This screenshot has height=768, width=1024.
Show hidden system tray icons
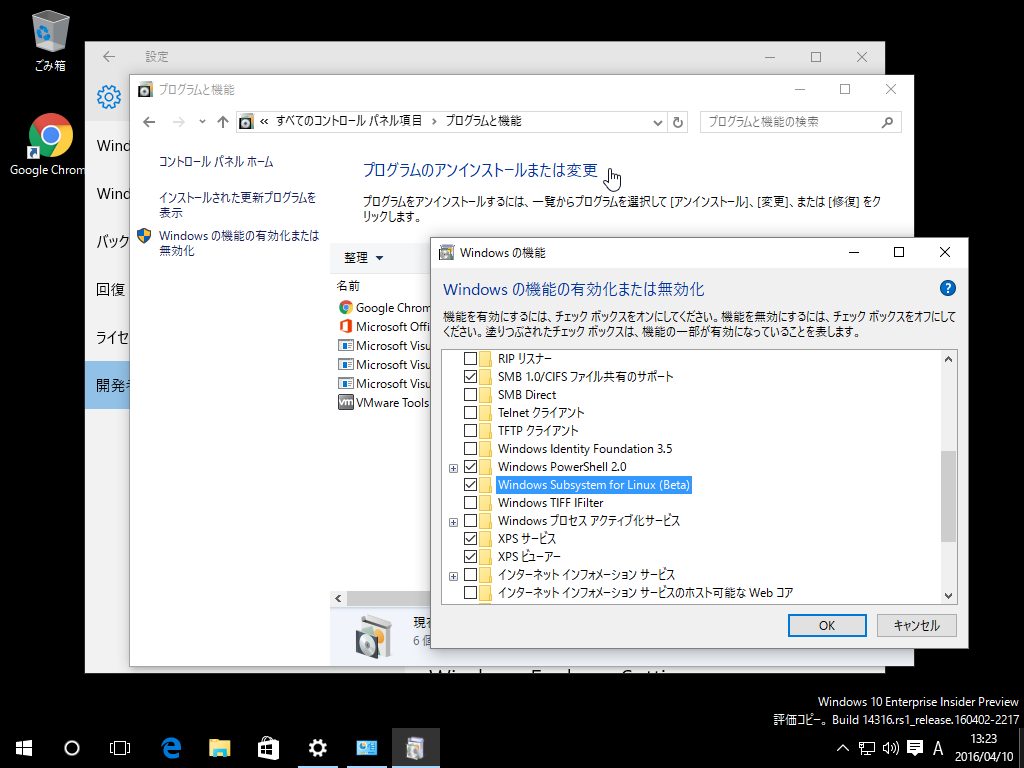tap(842, 748)
